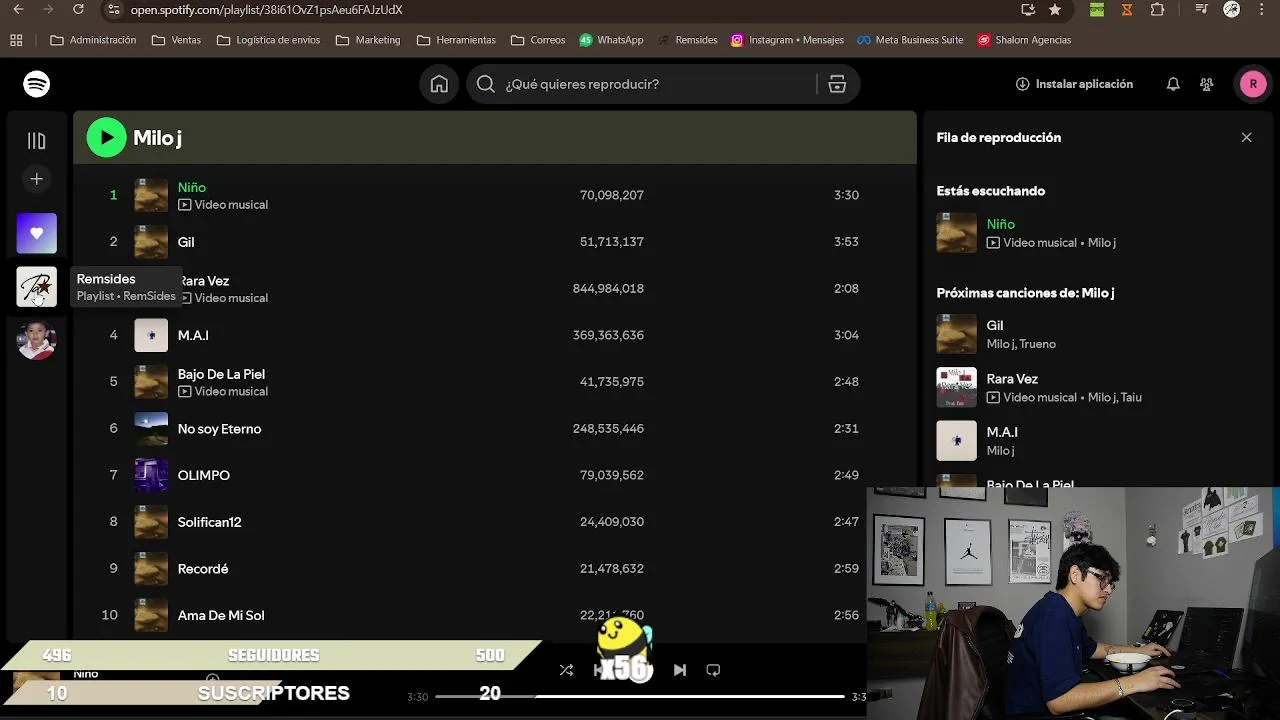Create new playlist plus icon
This screenshot has width=1280, height=720.
point(37,179)
